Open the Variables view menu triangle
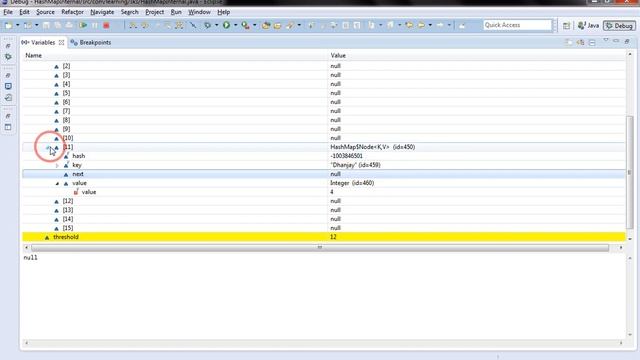 606,40
